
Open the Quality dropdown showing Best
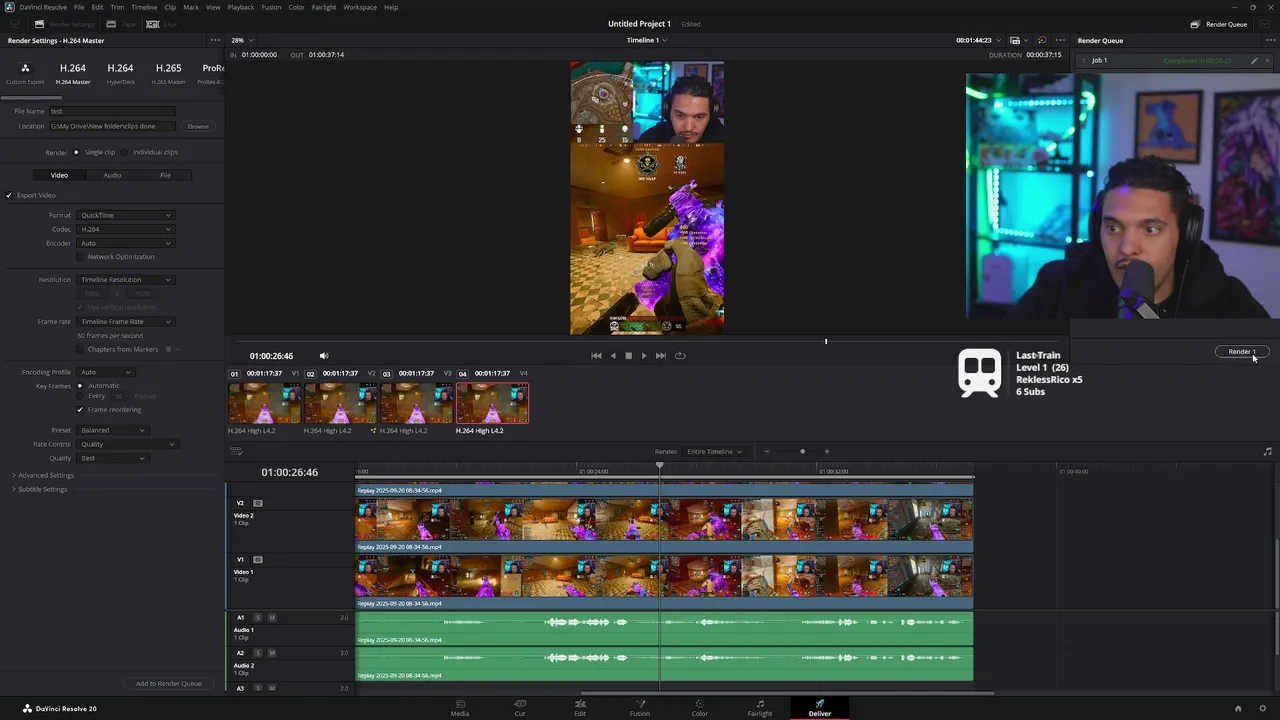[112, 458]
